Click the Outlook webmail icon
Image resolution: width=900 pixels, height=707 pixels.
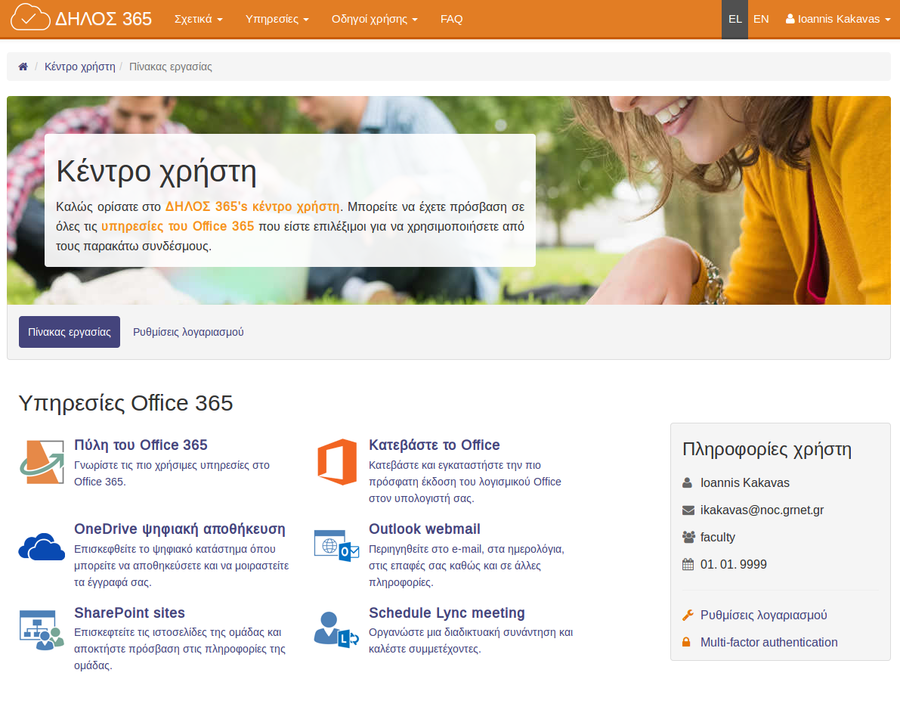point(336,545)
